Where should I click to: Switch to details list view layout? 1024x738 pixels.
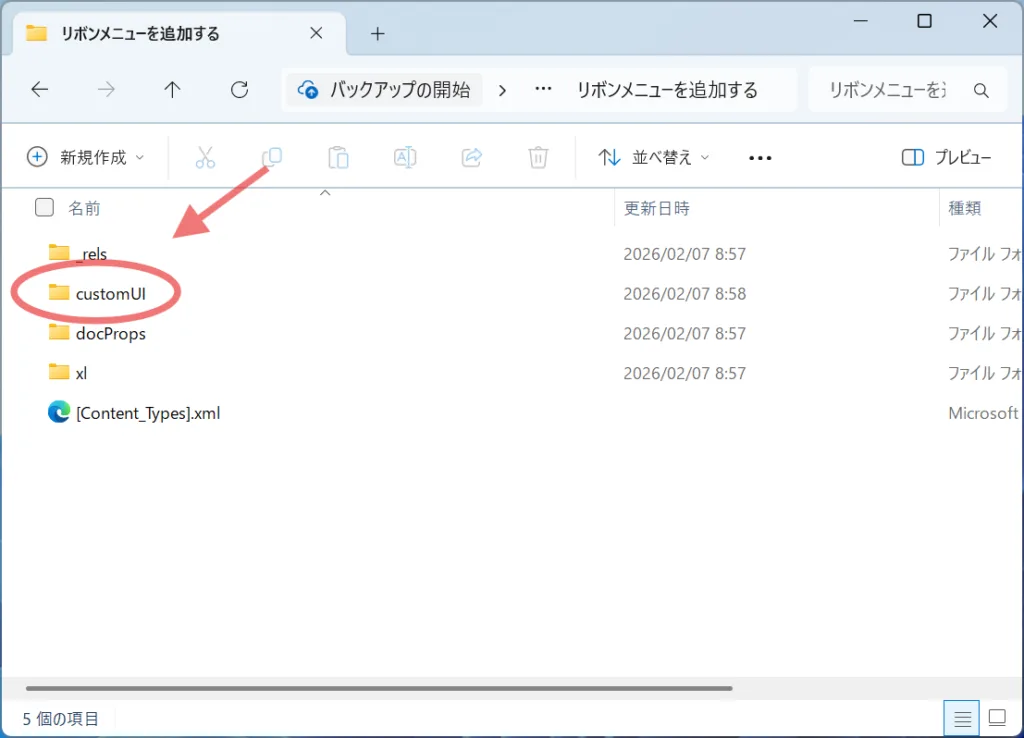pyautogui.click(x=962, y=718)
